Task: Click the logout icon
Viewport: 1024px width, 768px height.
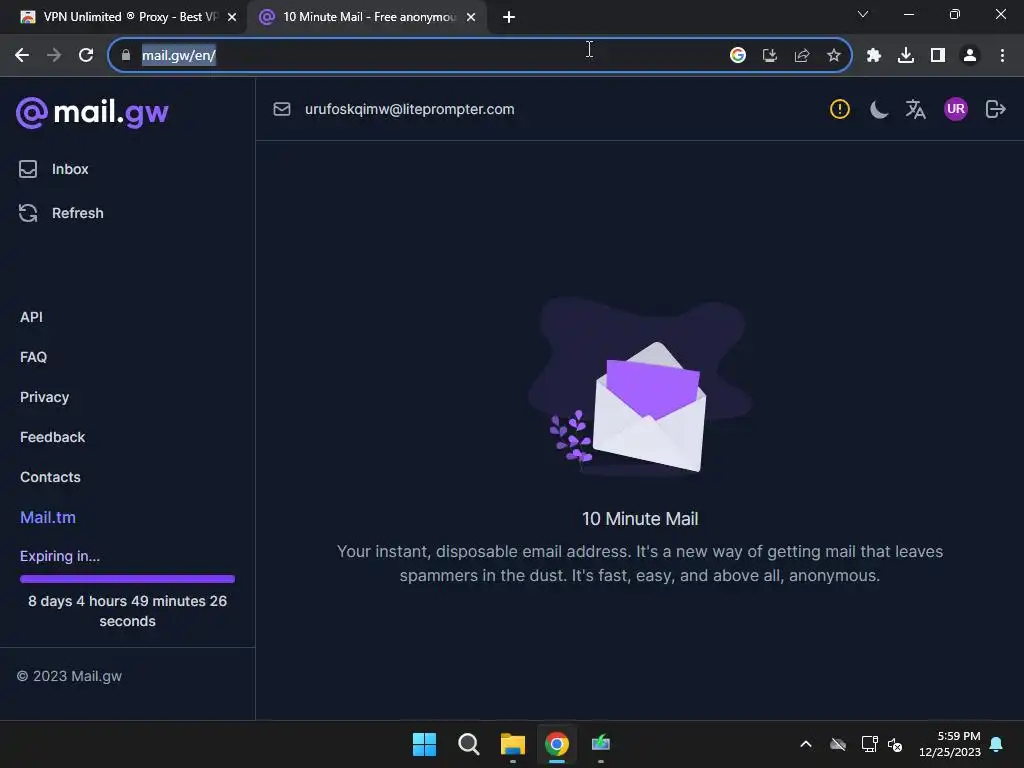Action: (995, 109)
